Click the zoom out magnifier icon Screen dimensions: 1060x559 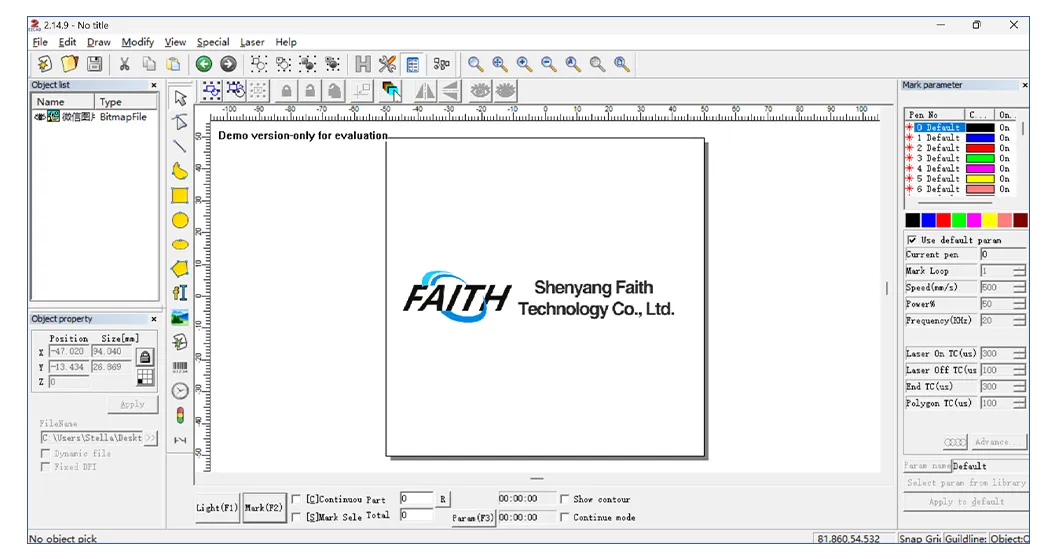point(548,64)
